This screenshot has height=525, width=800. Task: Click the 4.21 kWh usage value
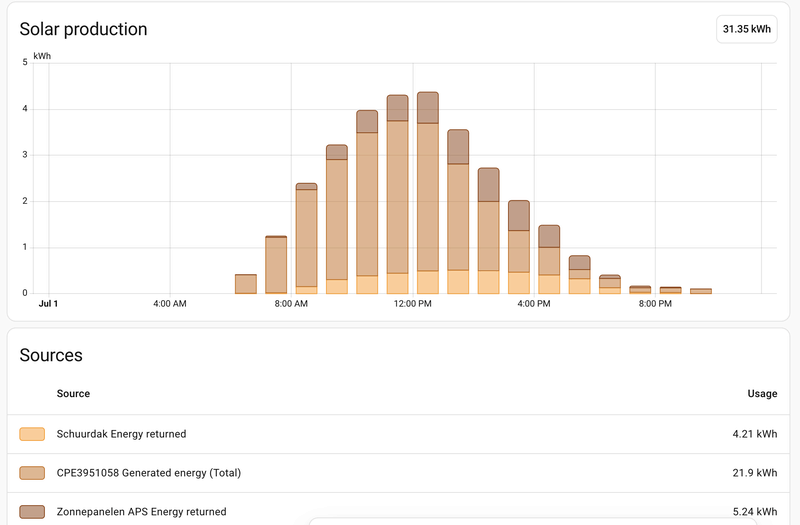(755, 434)
